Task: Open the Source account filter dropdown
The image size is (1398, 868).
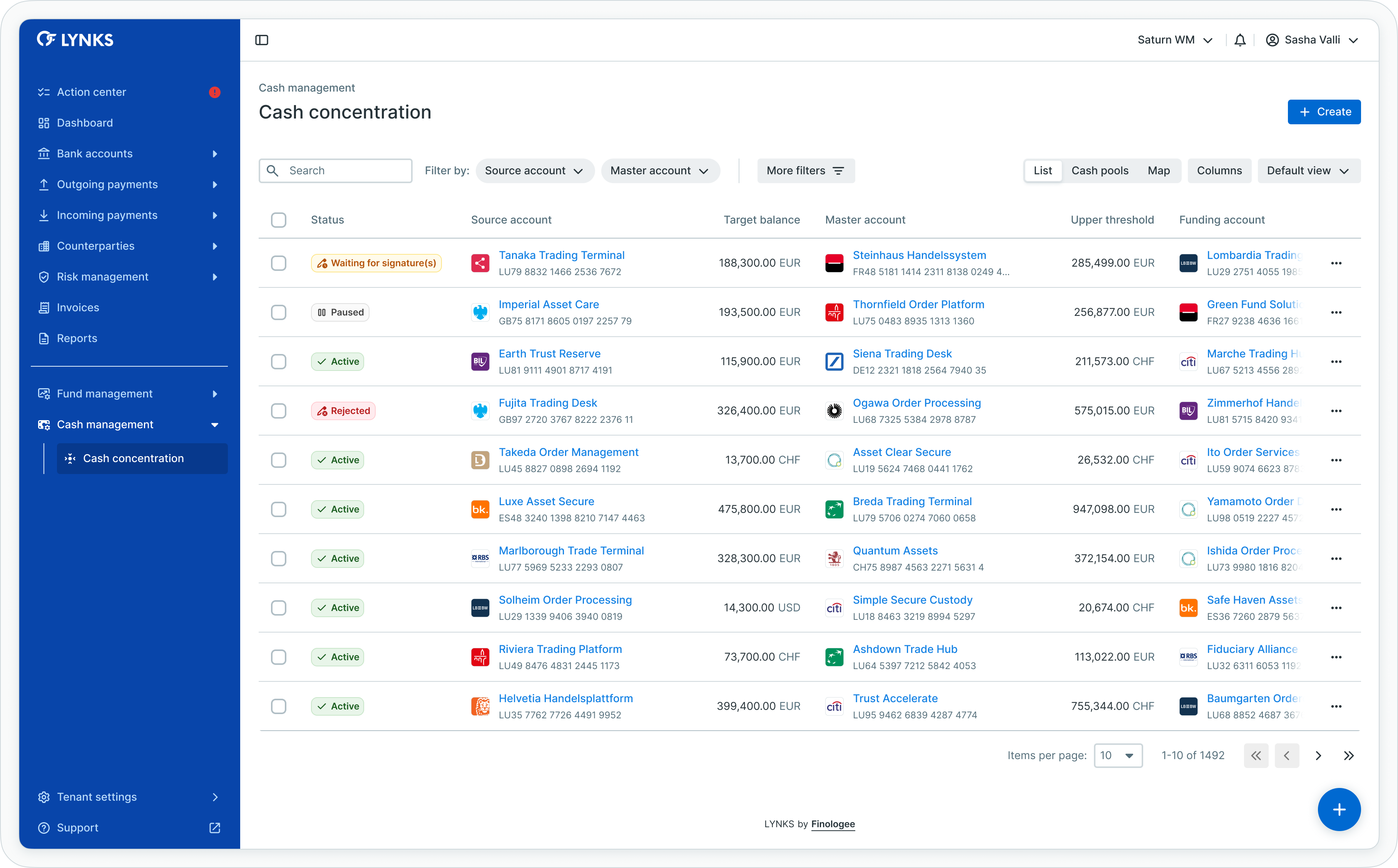Action: [x=534, y=171]
